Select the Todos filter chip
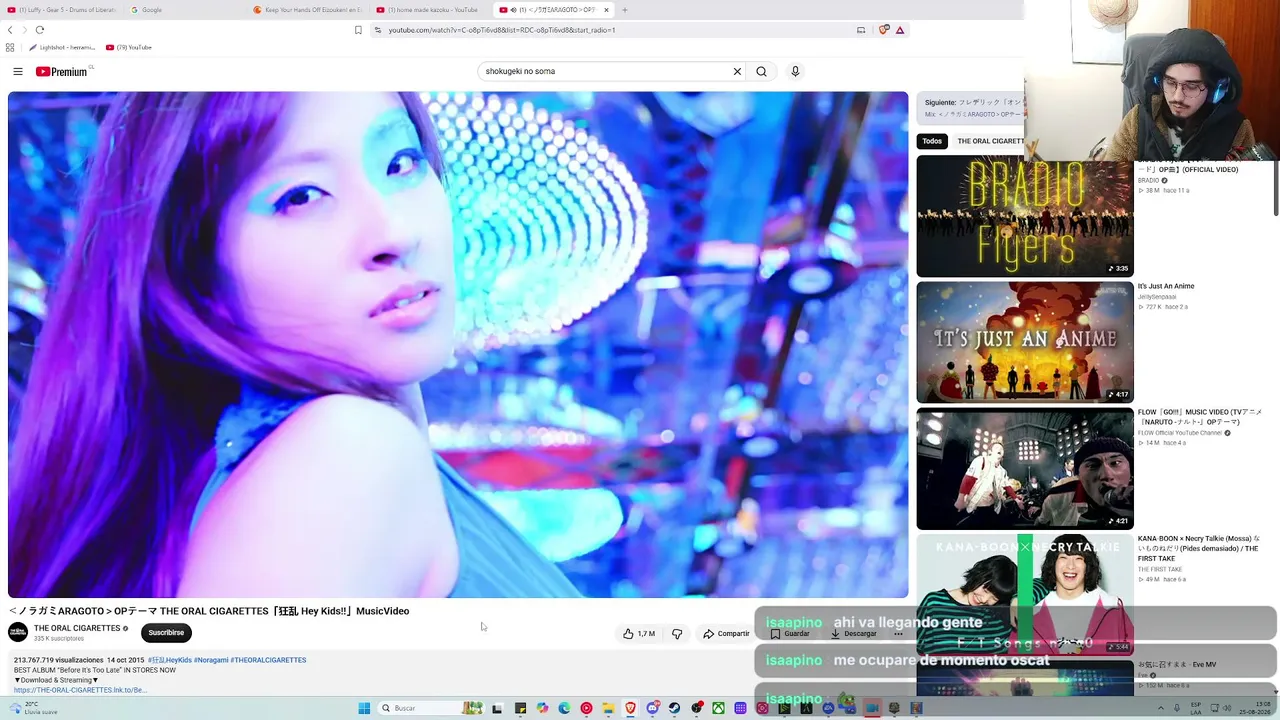Image resolution: width=1280 pixels, height=720 pixels. coord(932,141)
